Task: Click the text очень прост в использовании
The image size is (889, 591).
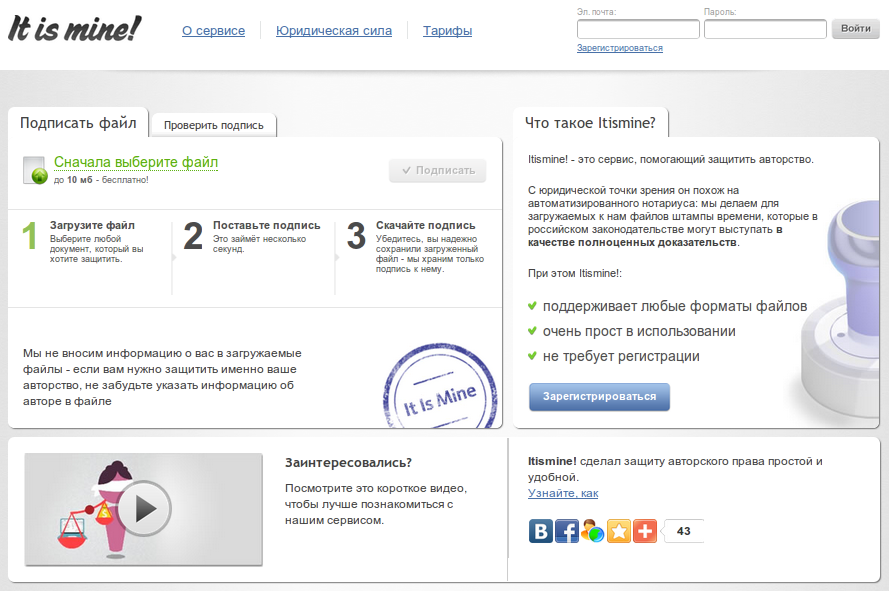Action: click(x=639, y=331)
